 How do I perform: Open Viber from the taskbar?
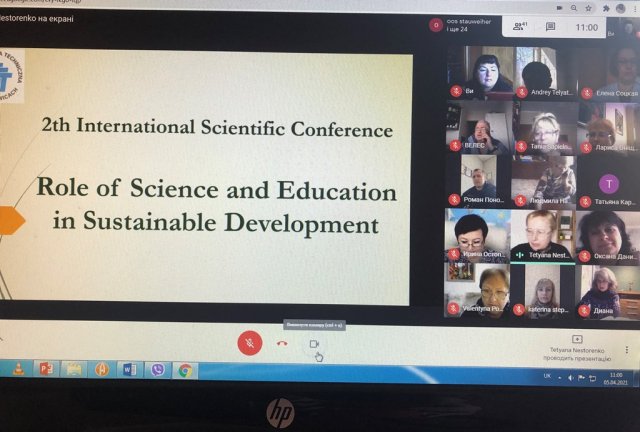156,369
